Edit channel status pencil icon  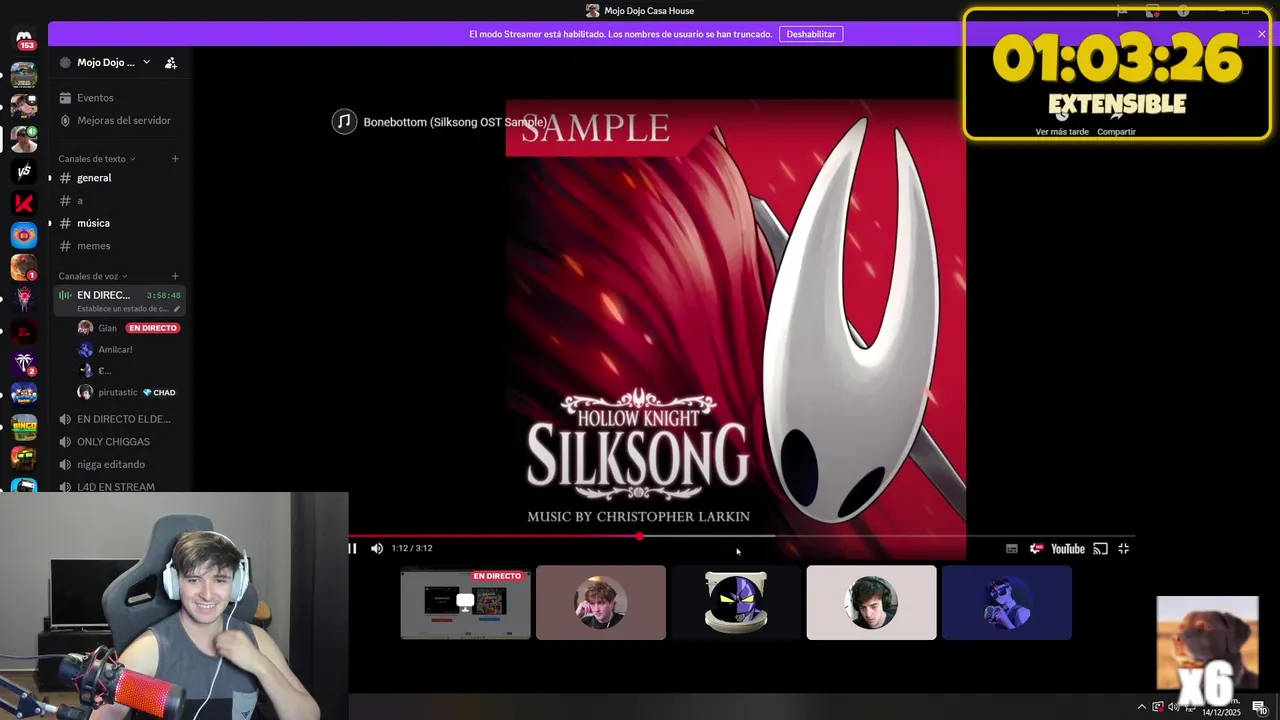coord(177,309)
